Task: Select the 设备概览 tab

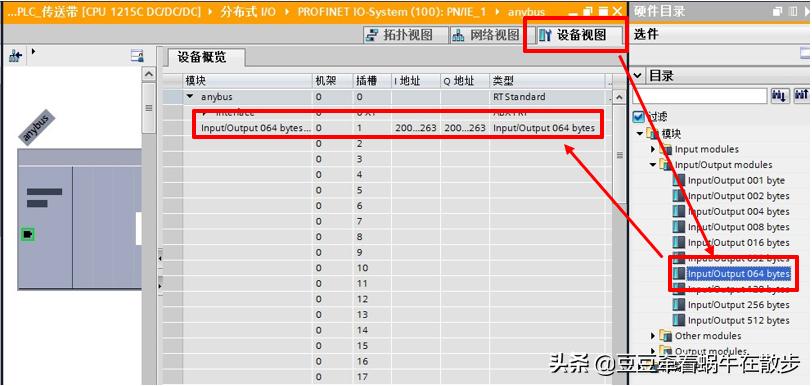Action: click(x=206, y=57)
